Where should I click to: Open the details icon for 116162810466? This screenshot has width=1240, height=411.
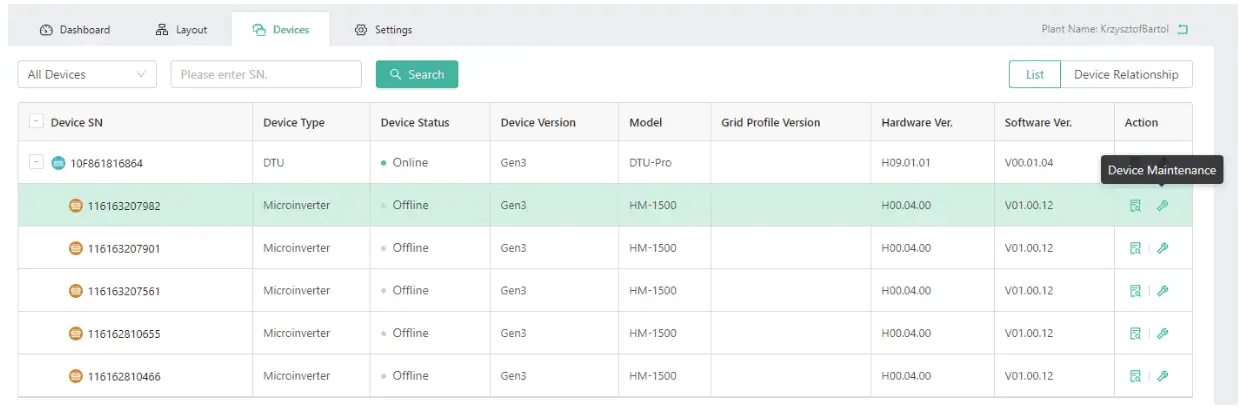(x=1135, y=376)
